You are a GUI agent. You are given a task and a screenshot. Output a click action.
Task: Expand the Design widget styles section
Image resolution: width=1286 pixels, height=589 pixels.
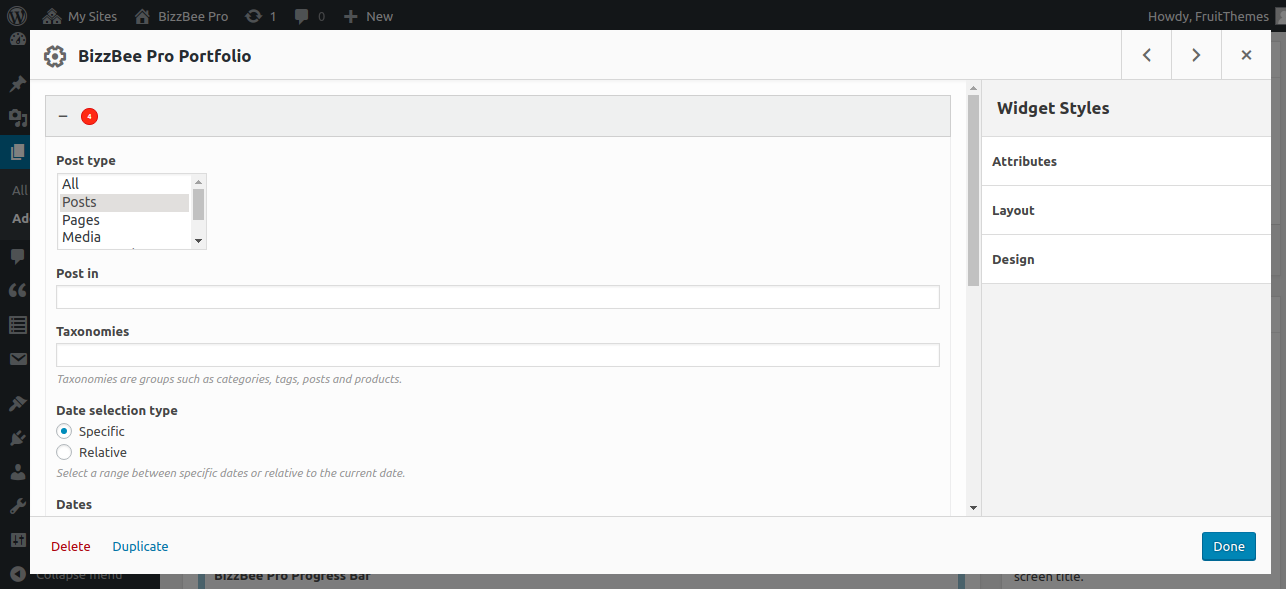(1126, 259)
